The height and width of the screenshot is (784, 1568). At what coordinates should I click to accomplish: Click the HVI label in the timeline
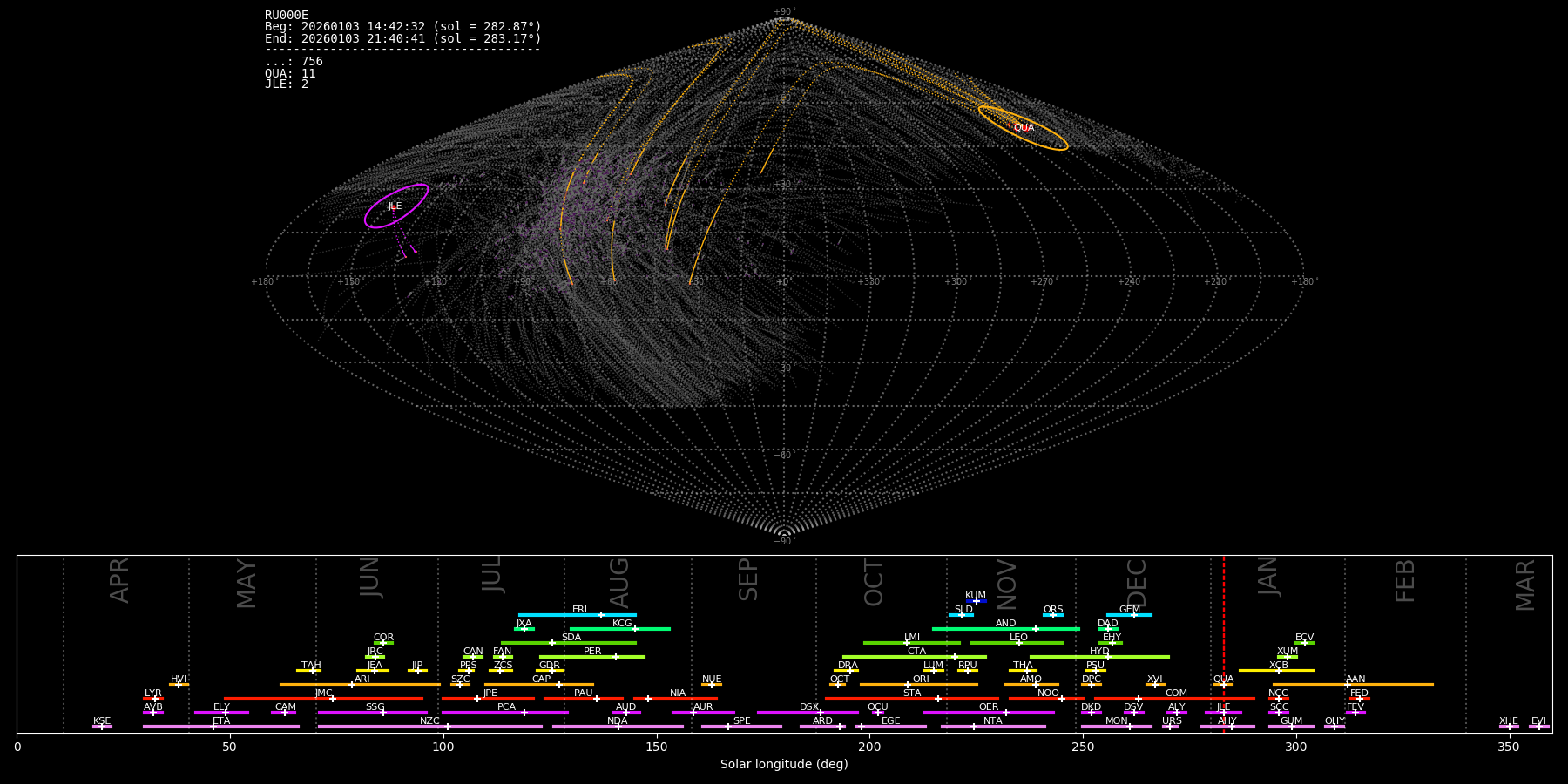[179, 679]
